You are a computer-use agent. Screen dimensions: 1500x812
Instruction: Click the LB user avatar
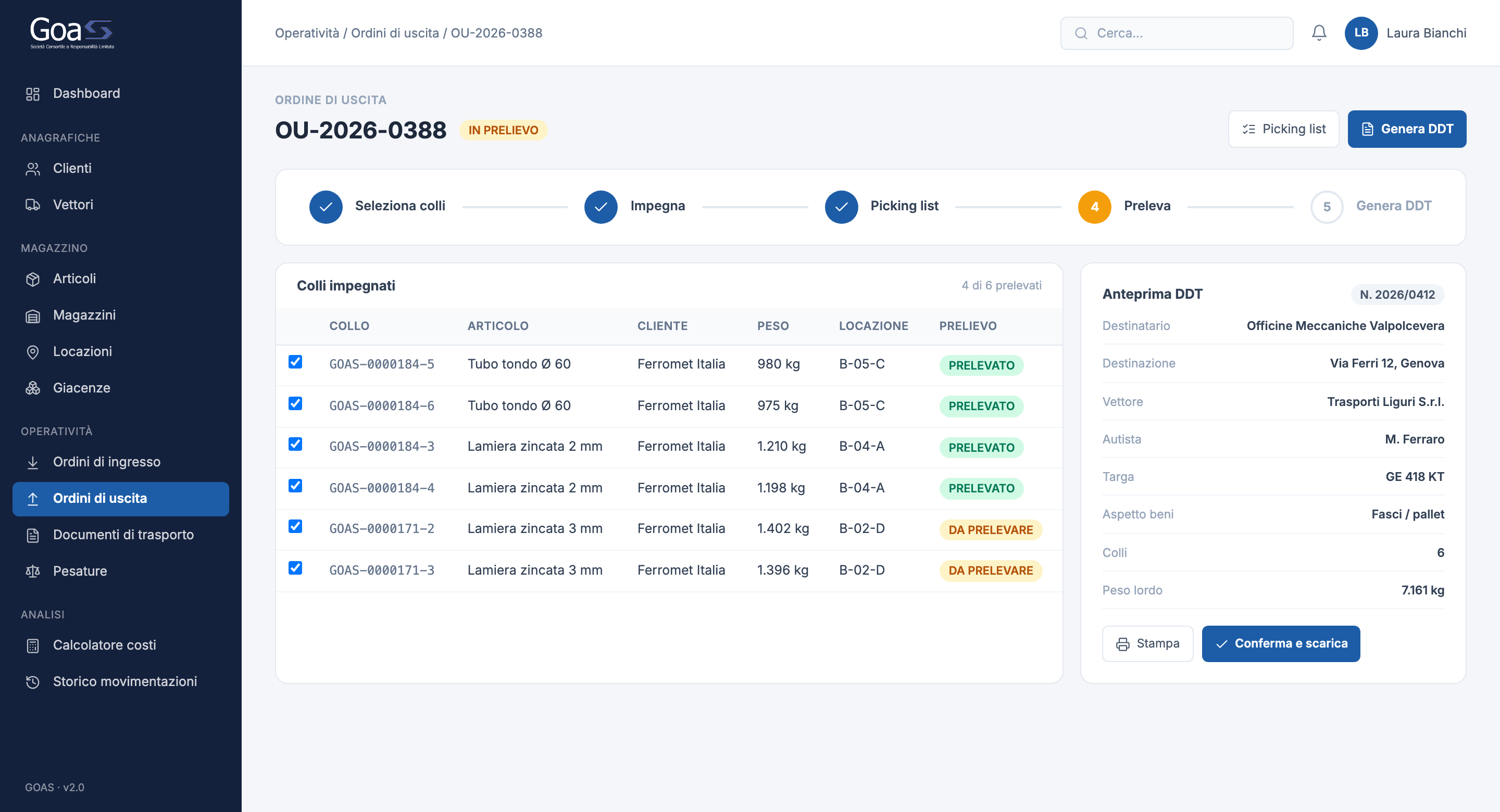point(1361,33)
